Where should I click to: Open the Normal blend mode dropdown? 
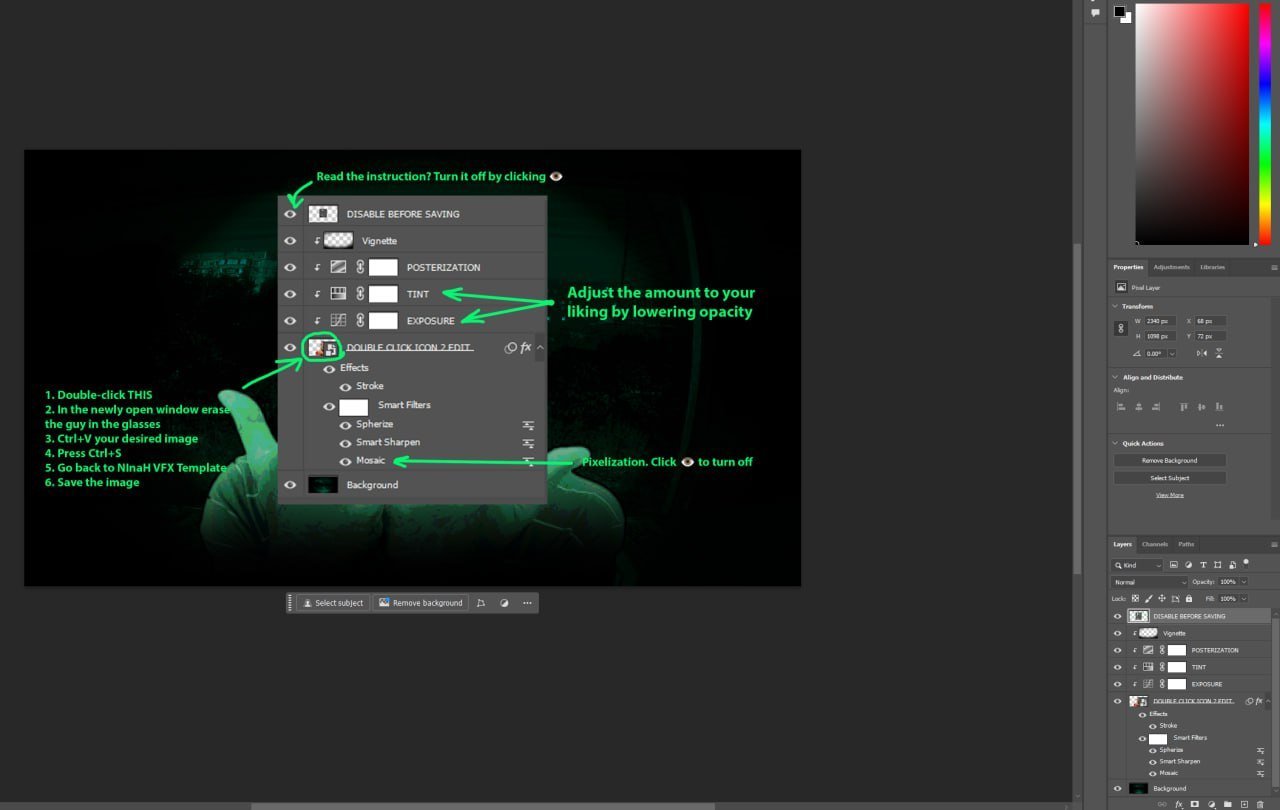1149,582
